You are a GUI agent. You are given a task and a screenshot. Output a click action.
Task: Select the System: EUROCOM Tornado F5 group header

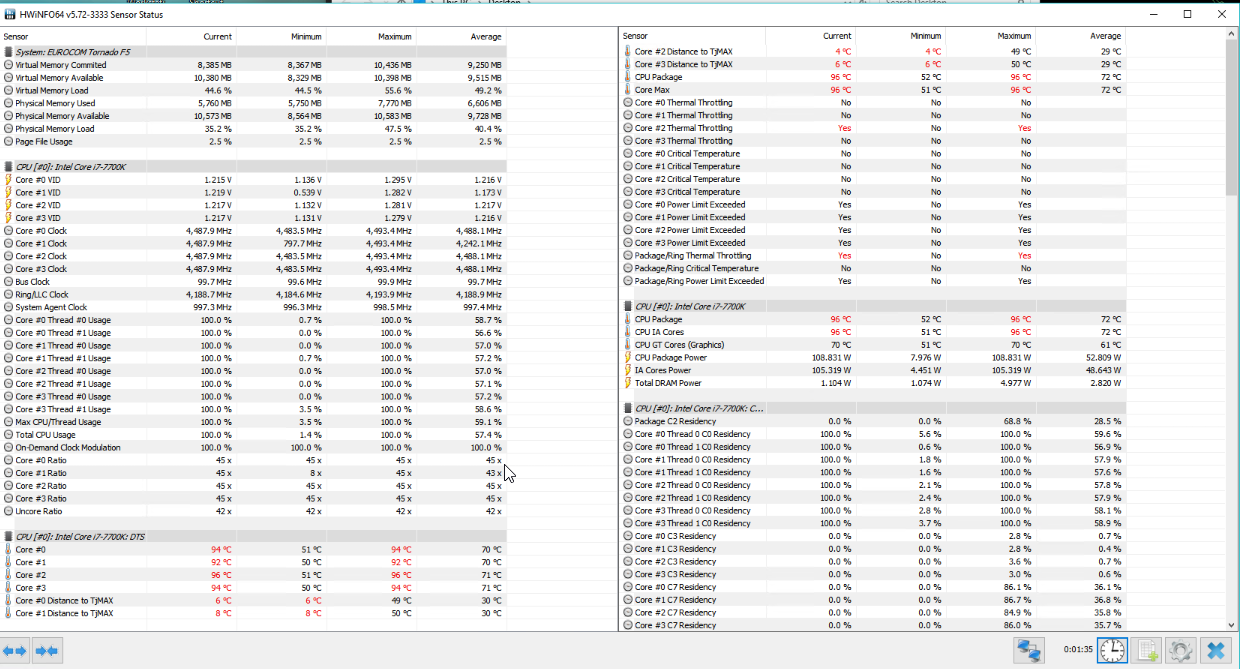254,52
